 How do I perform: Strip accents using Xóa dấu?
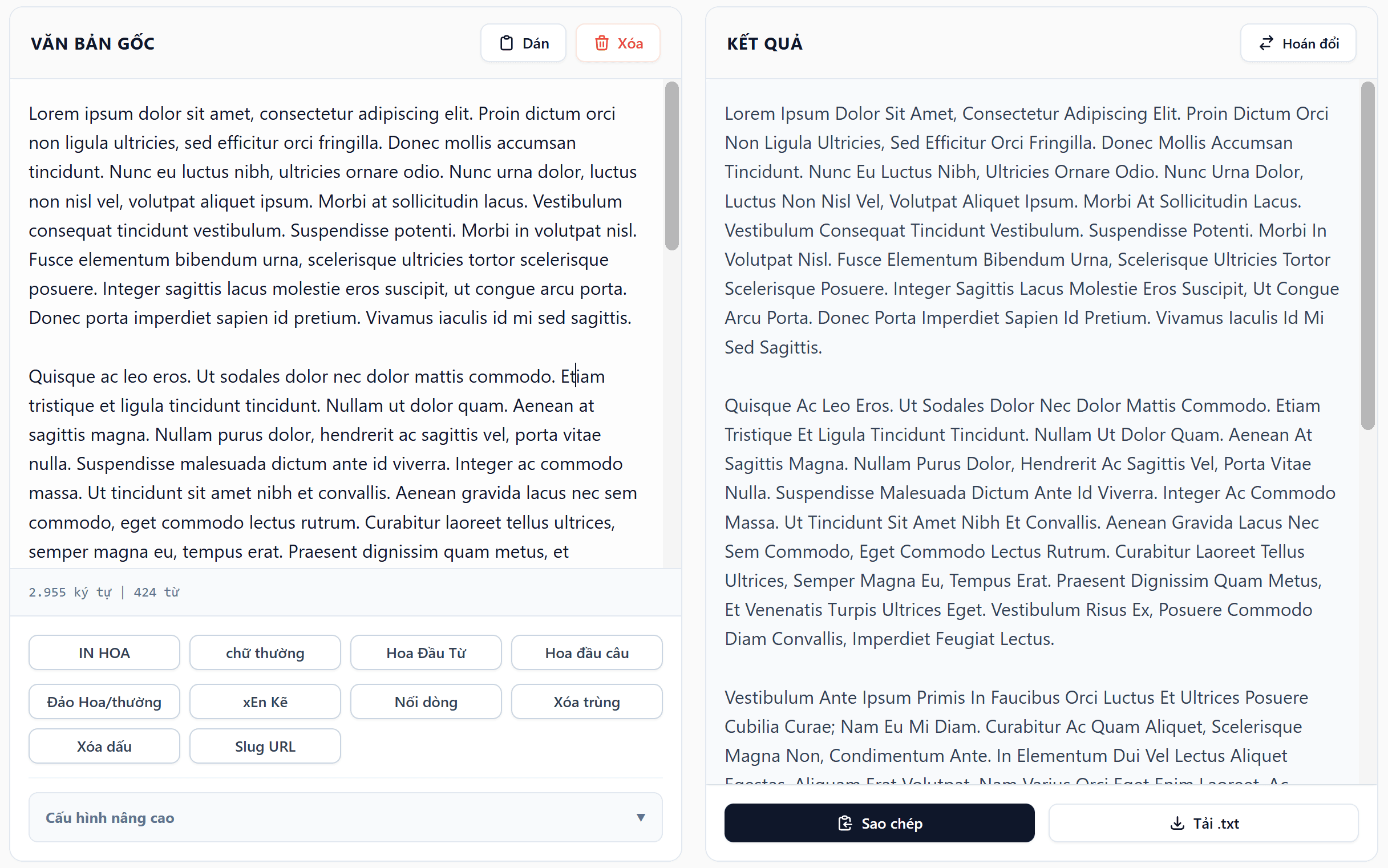pyautogui.click(x=104, y=747)
